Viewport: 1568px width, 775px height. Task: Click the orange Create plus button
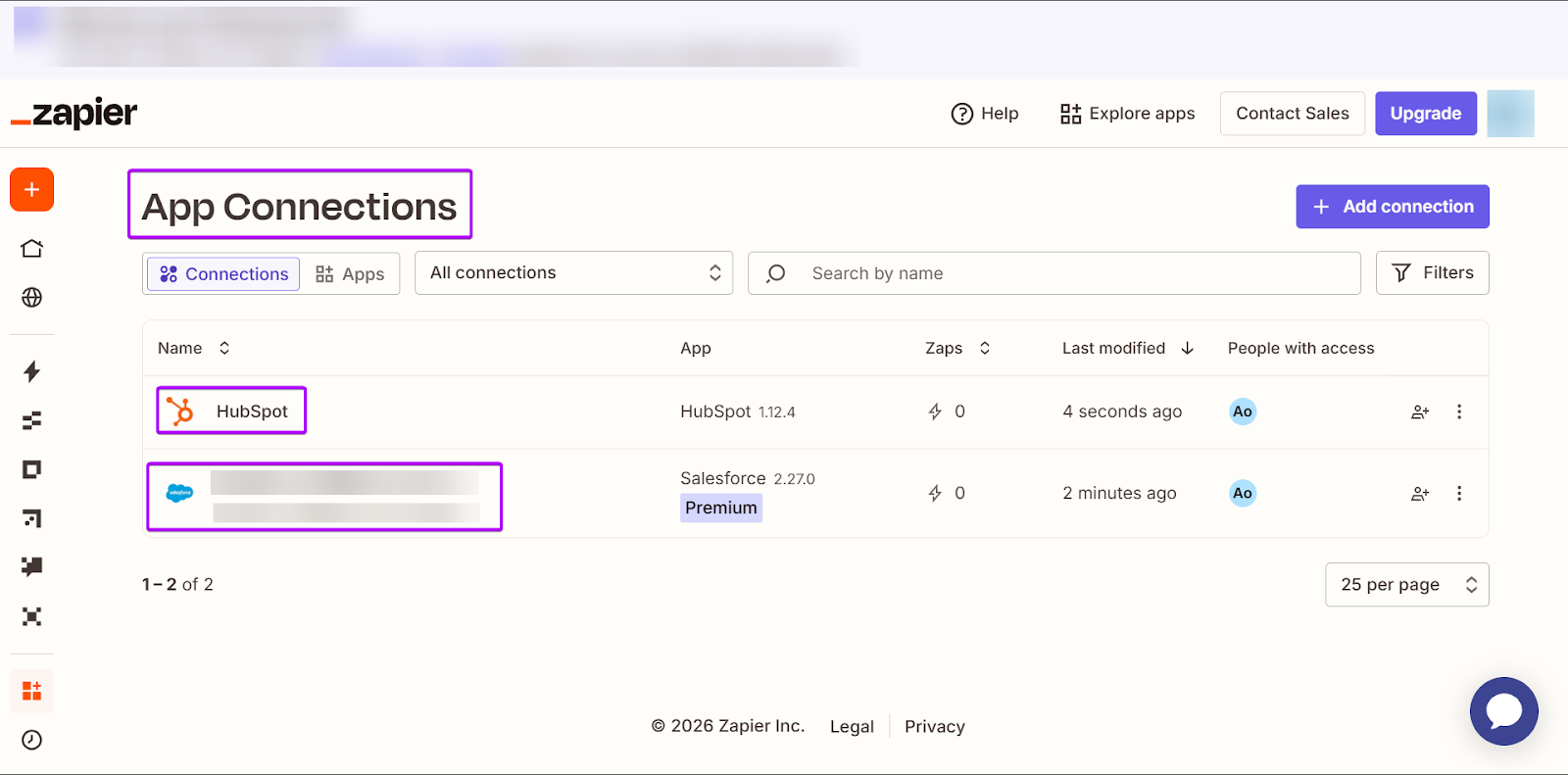click(x=31, y=189)
